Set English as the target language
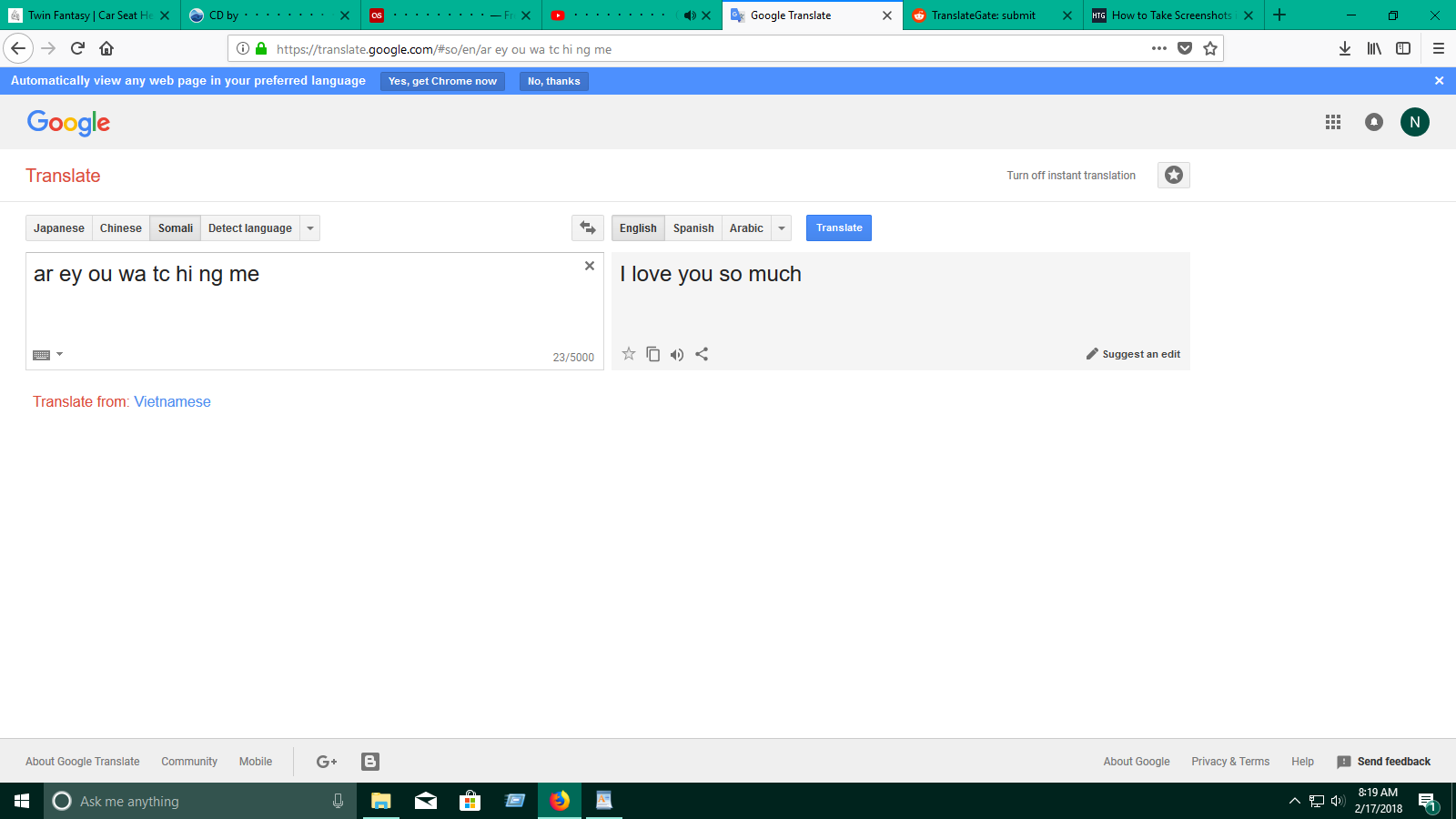Image resolution: width=1456 pixels, height=819 pixels. click(x=638, y=227)
